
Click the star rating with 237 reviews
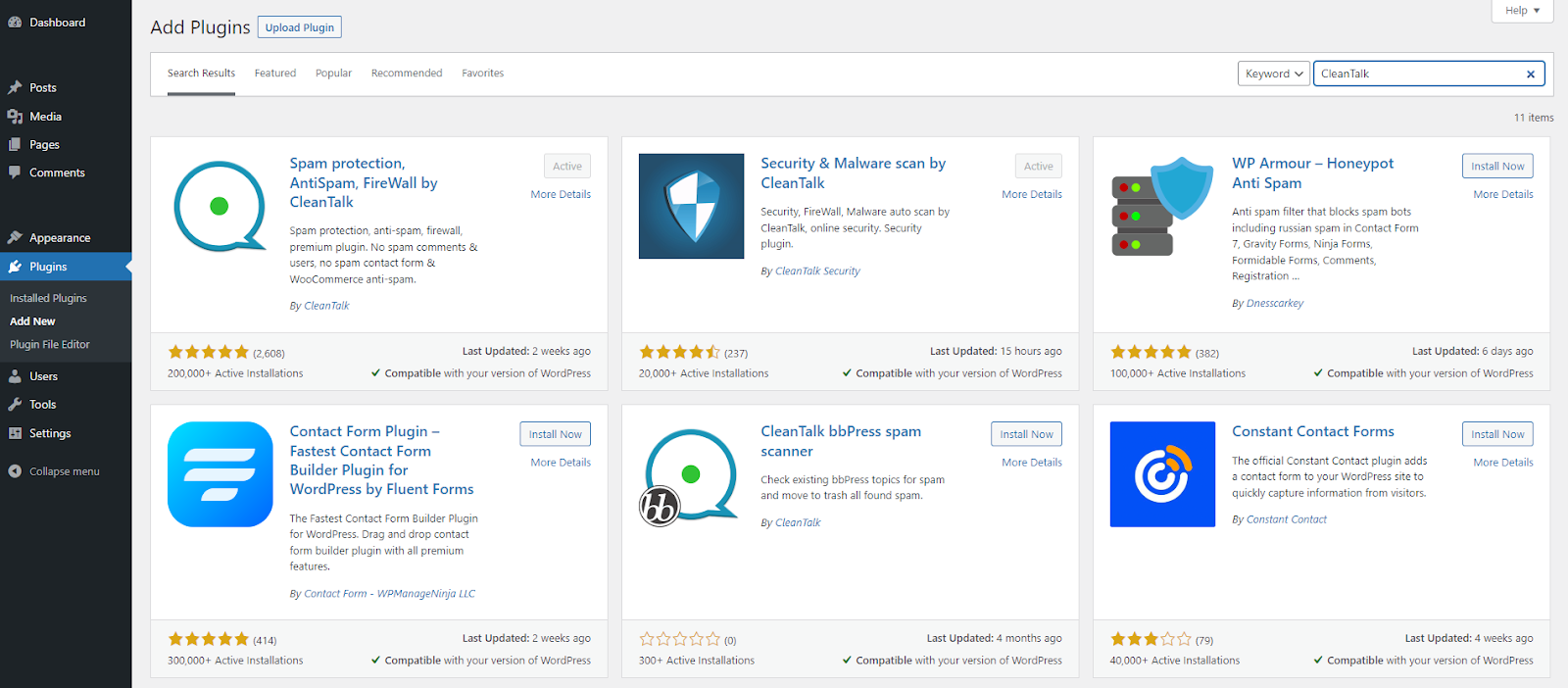point(680,352)
